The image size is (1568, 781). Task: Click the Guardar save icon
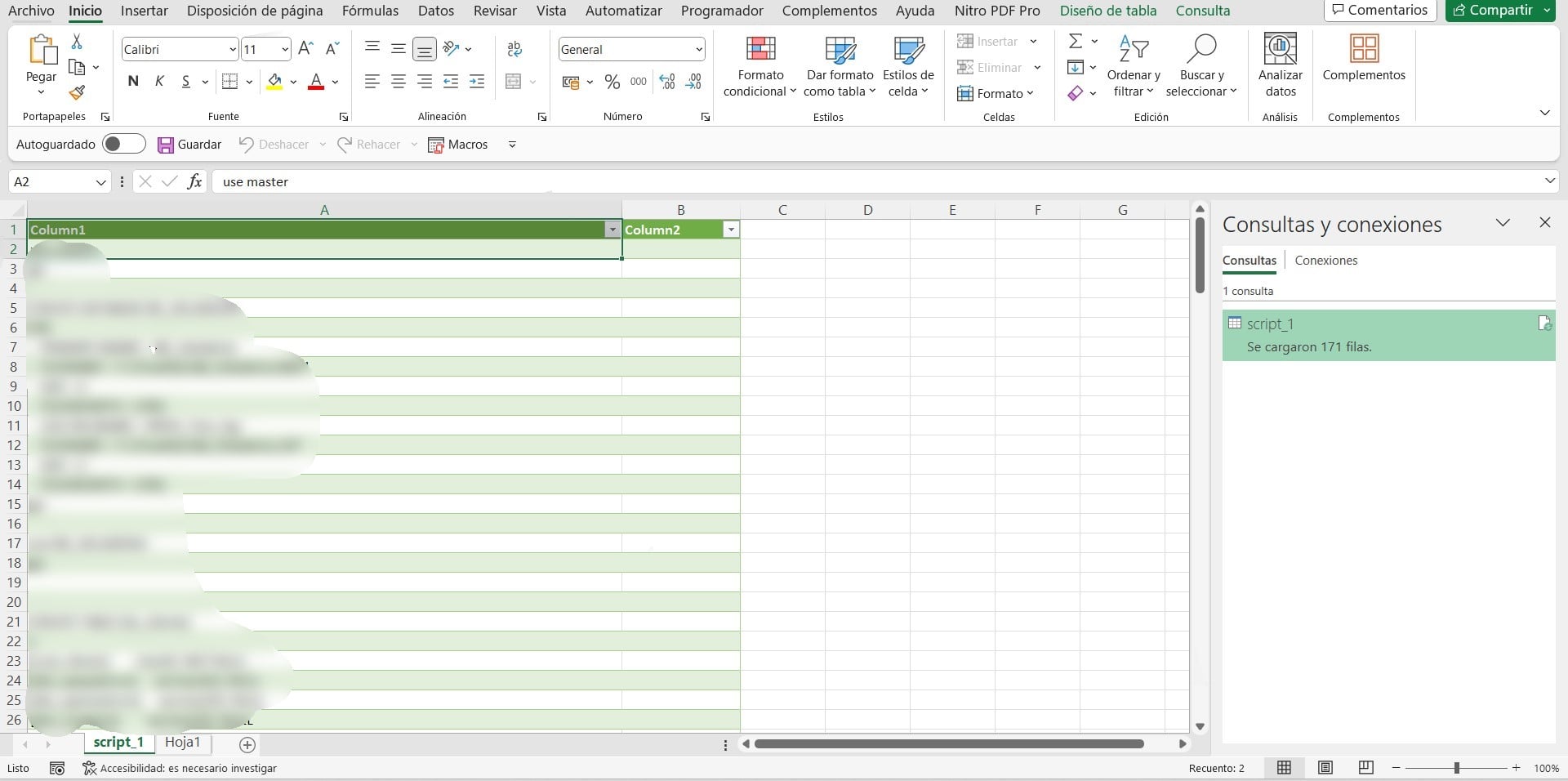[166, 145]
